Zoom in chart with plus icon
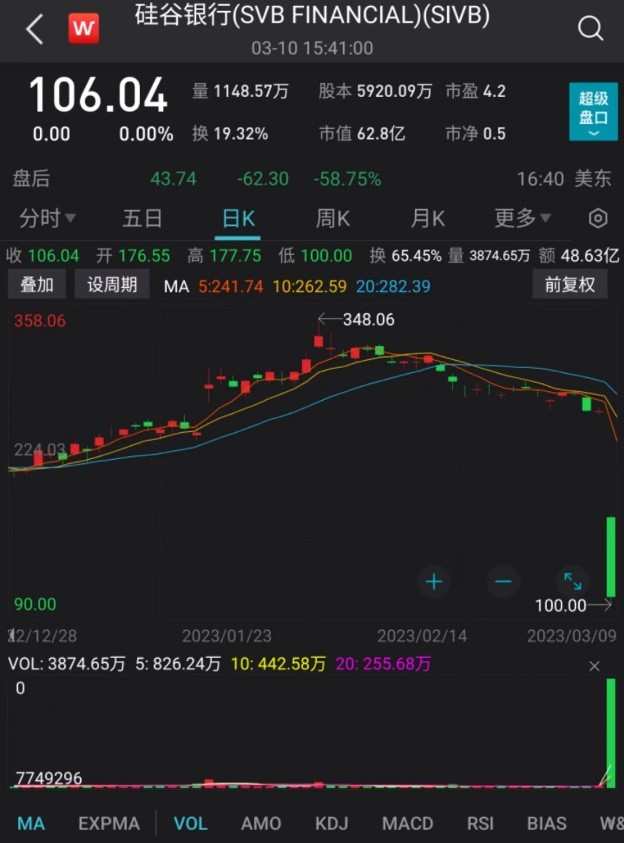The image size is (624, 843). pyautogui.click(x=434, y=581)
